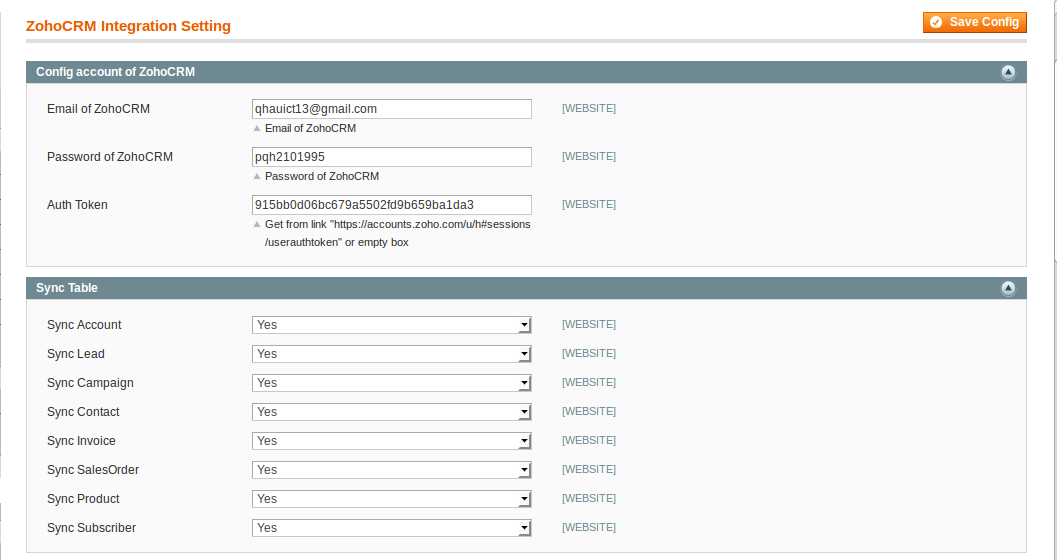Click the 'Auth Token' field label
Viewport: 1057px width, 560px height.
tap(77, 205)
